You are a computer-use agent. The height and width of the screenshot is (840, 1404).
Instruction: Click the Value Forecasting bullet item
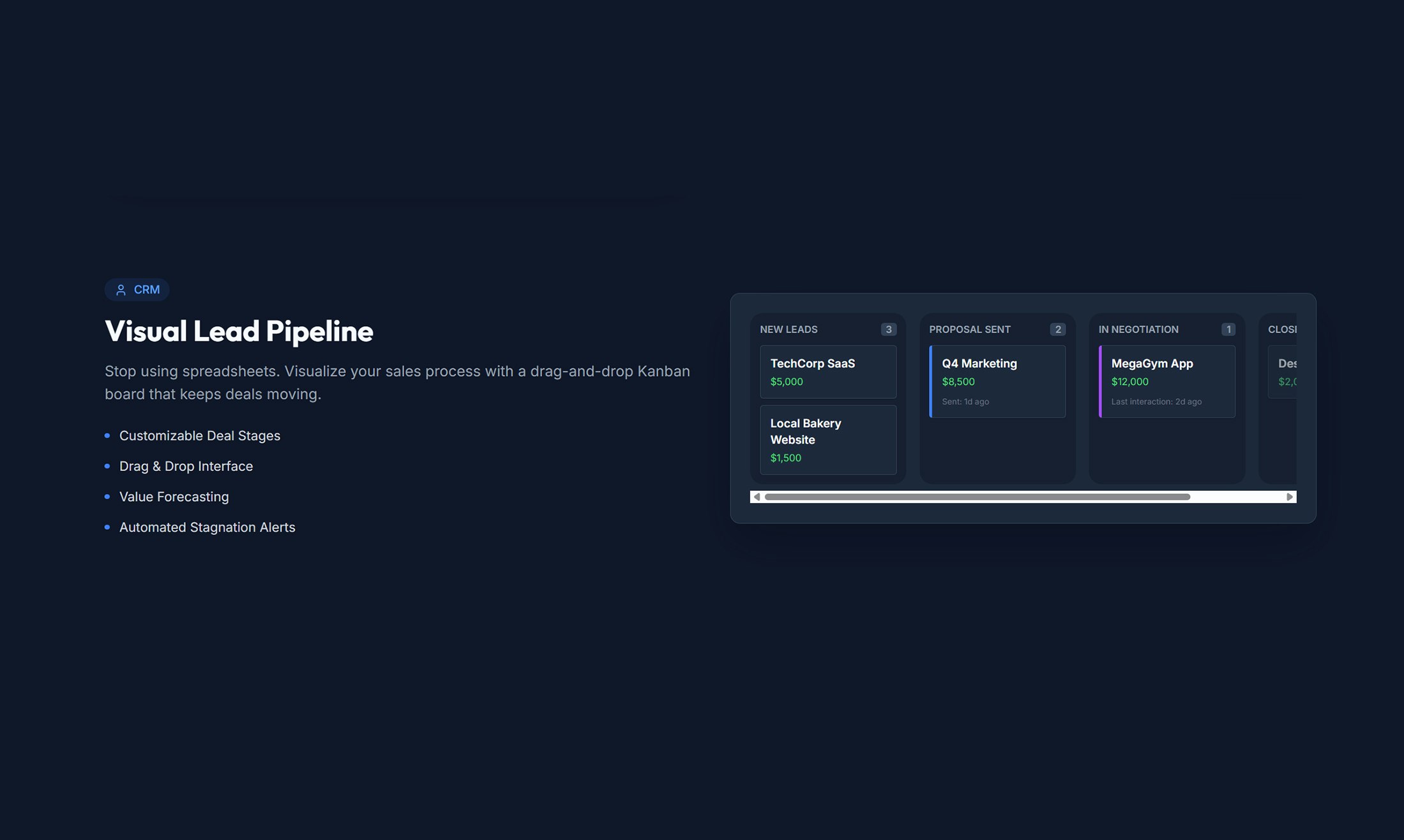(174, 497)
